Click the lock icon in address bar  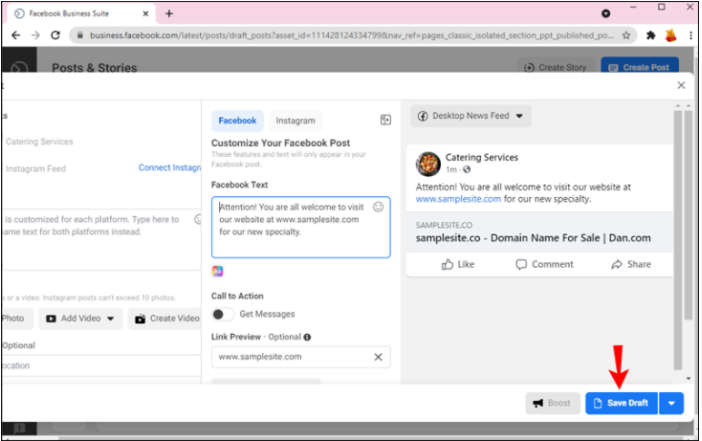80,35
